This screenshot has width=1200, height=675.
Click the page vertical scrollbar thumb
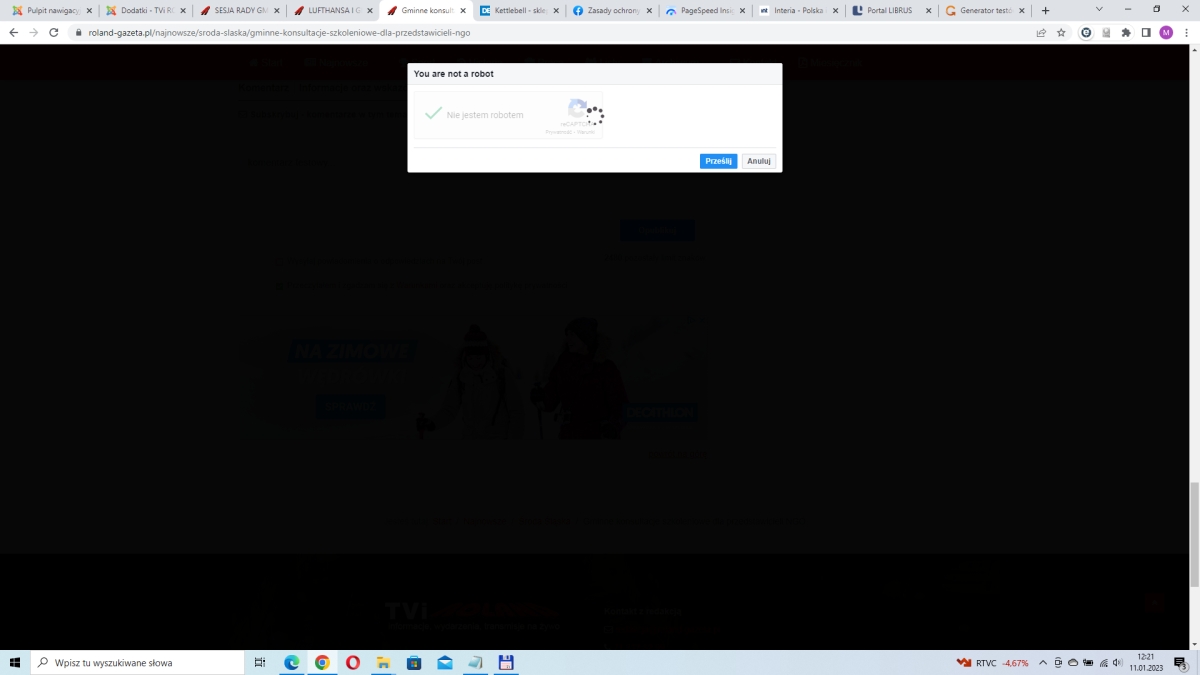pos(1193,536)
